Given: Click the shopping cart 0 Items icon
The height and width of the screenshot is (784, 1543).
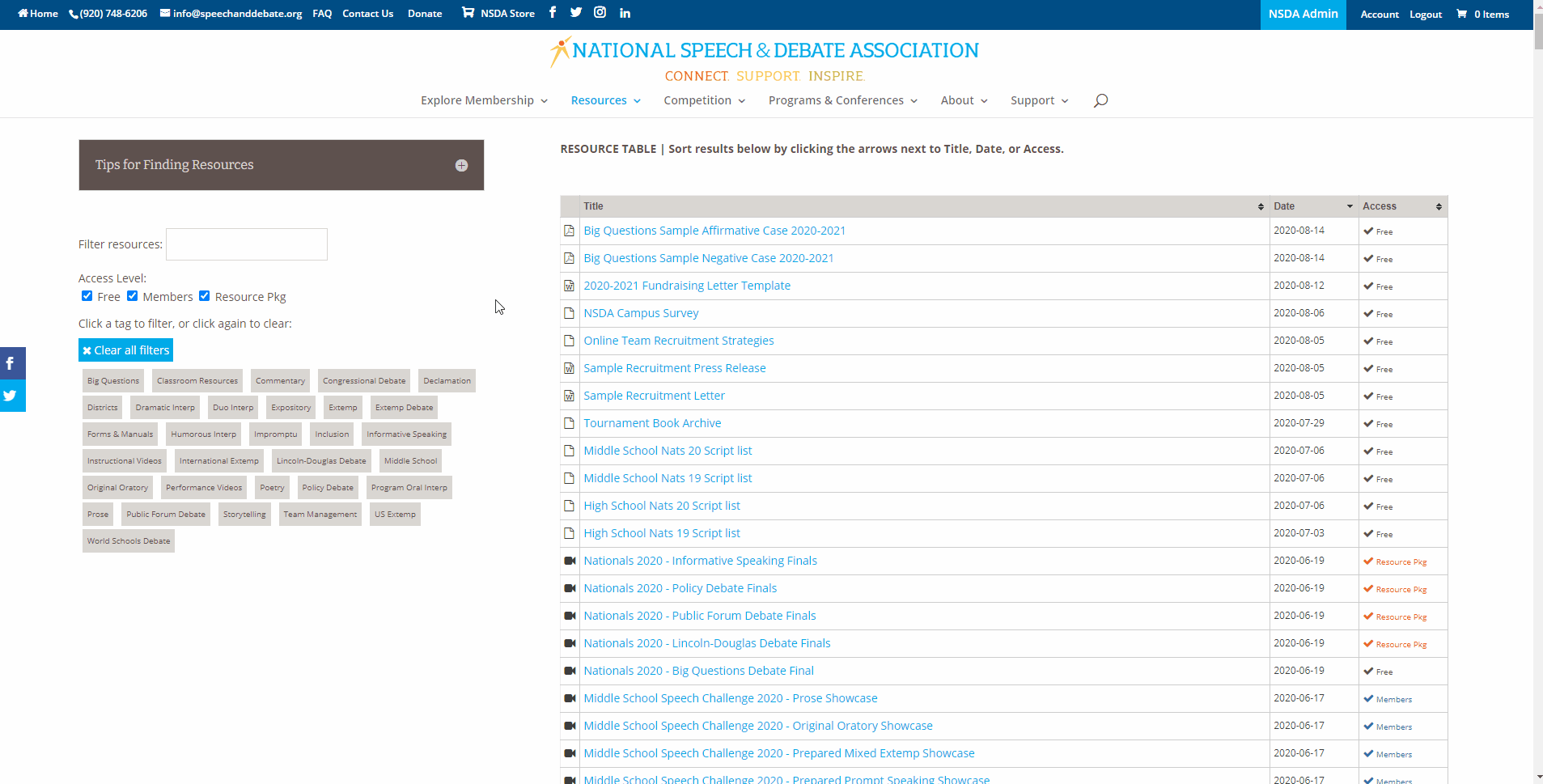Looking at the screenshot, I should pos(1482,14).
